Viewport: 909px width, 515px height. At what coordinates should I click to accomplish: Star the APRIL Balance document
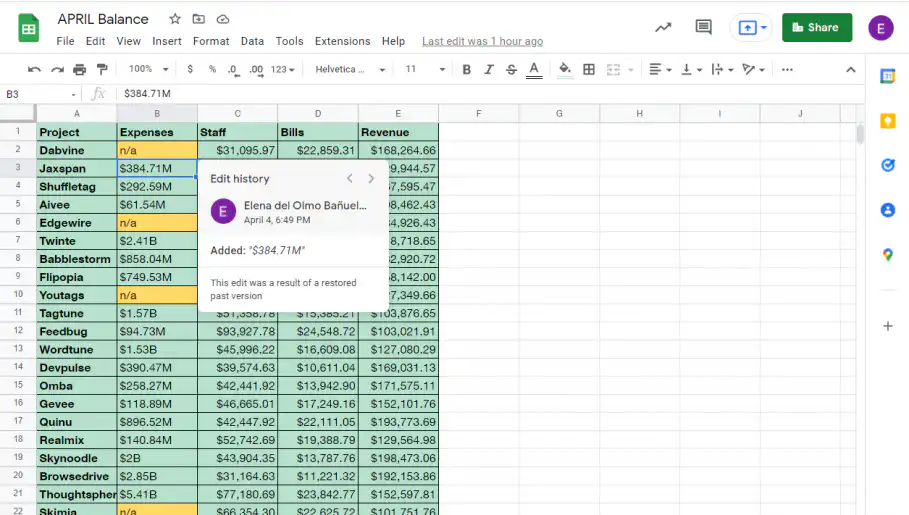[174, 19]
